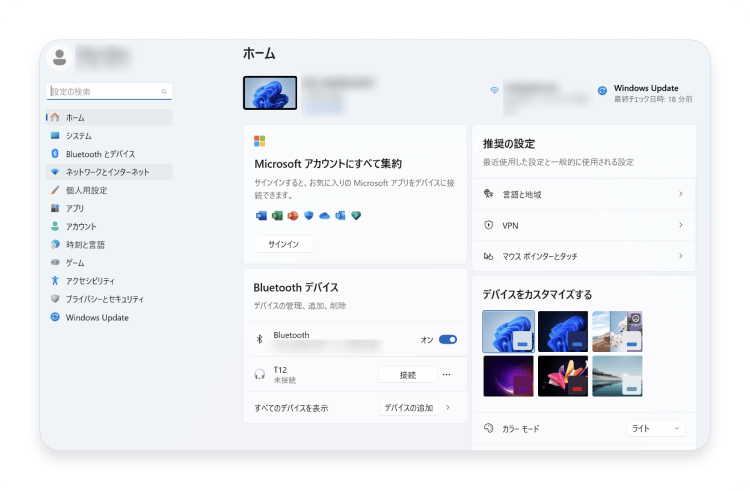
Task: Open Windows Update status at top right
Action: (x=645, y=93)
